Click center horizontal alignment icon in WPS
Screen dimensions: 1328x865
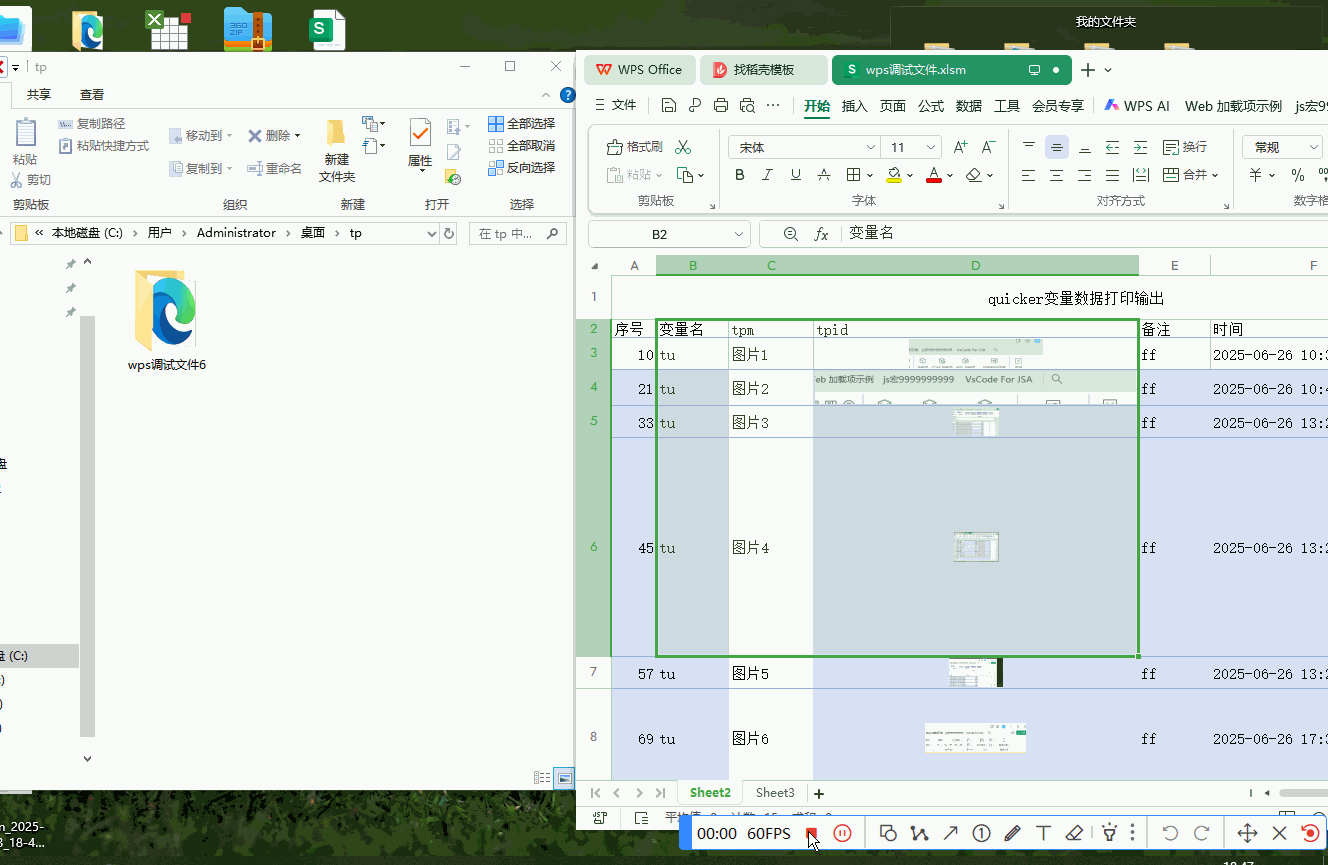click(x=1057, y=175)
